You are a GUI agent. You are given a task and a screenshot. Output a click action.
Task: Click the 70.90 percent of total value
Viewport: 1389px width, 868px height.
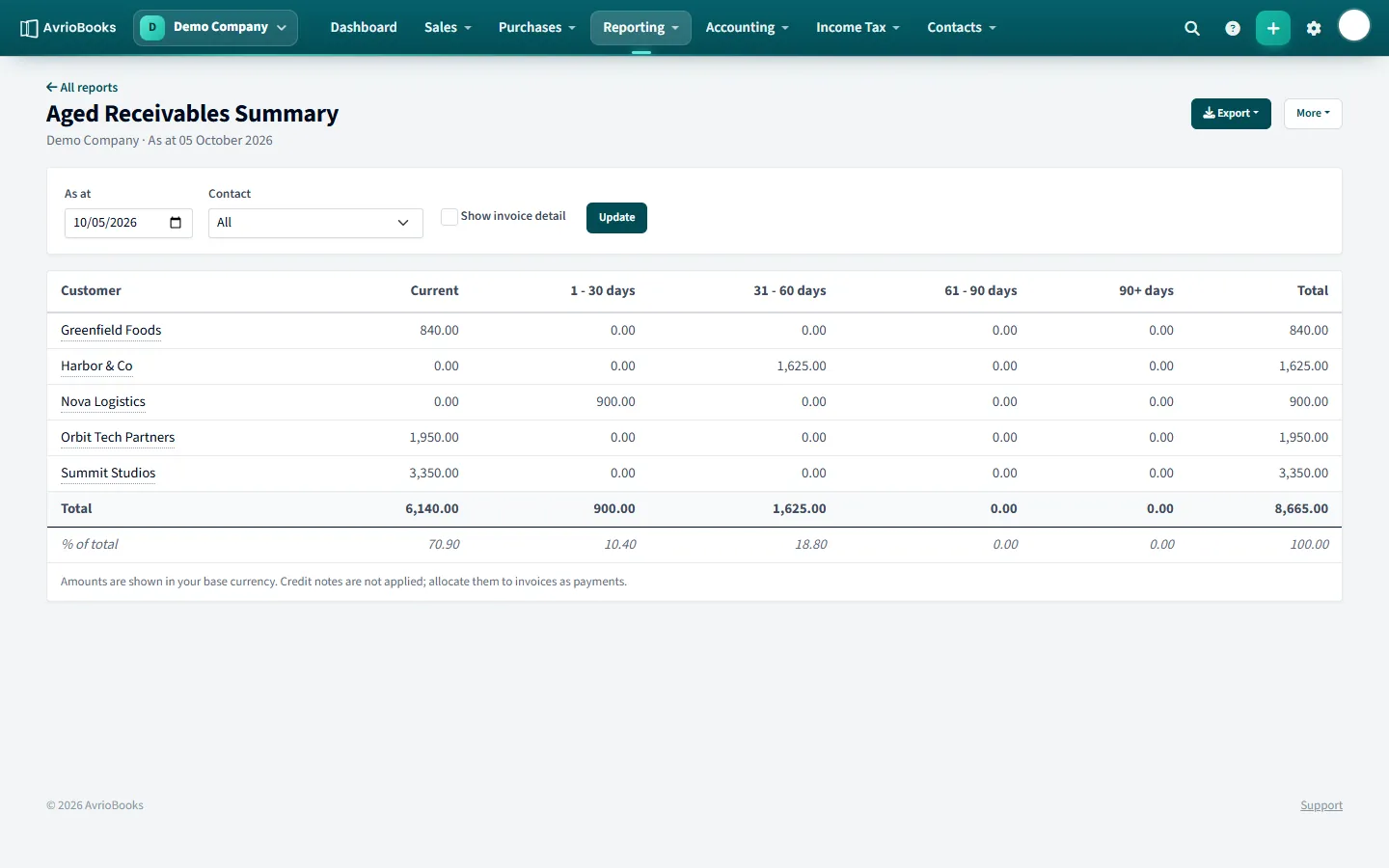coord(444,545)
